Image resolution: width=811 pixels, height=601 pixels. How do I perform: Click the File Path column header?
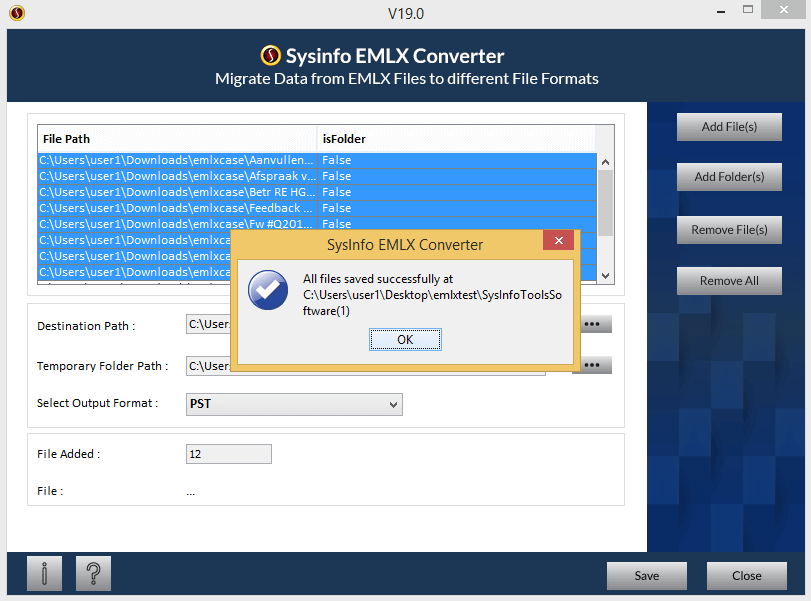[x=177, y=139]
